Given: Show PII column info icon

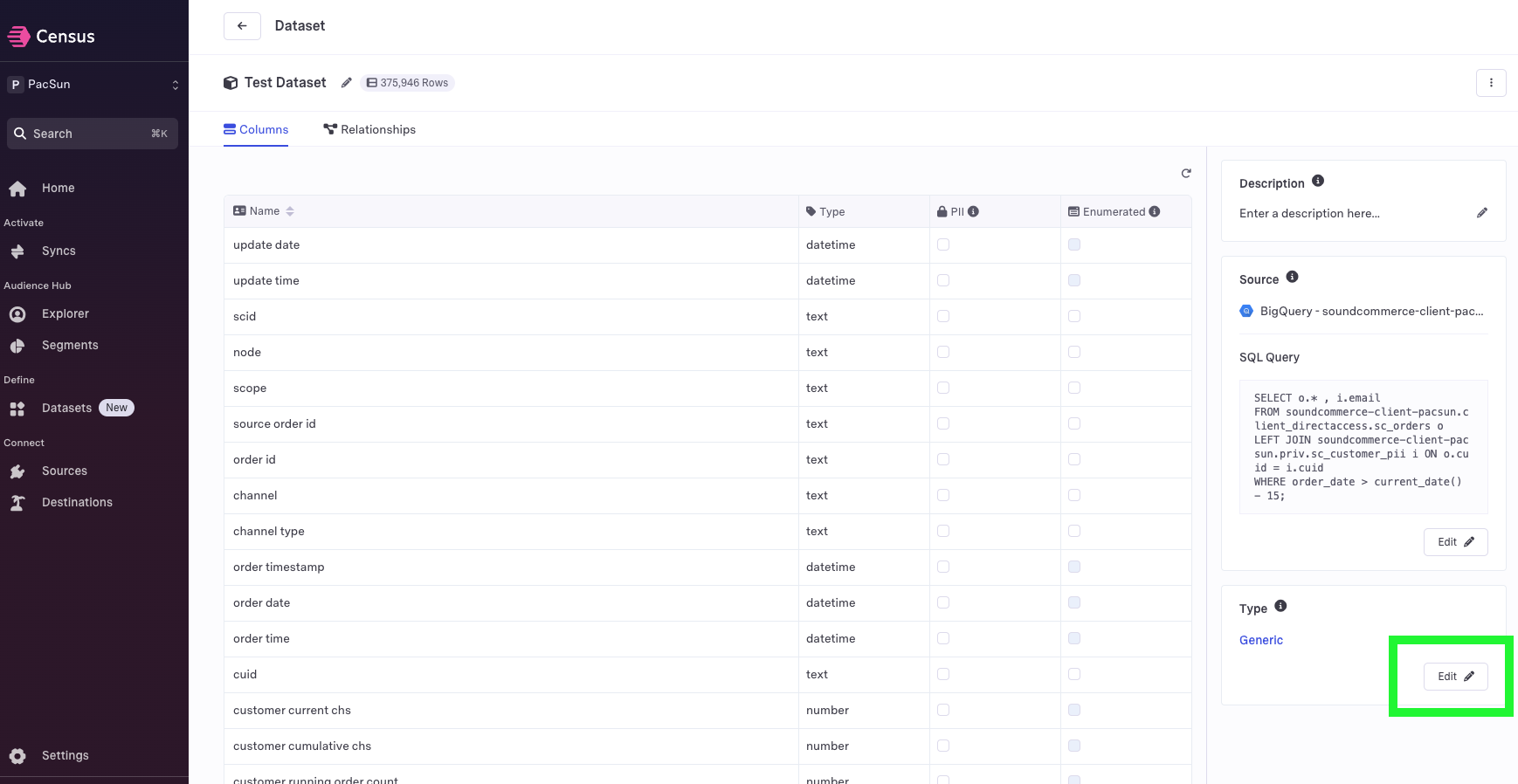Looking at the screenshot, I should tap(973, 211).
